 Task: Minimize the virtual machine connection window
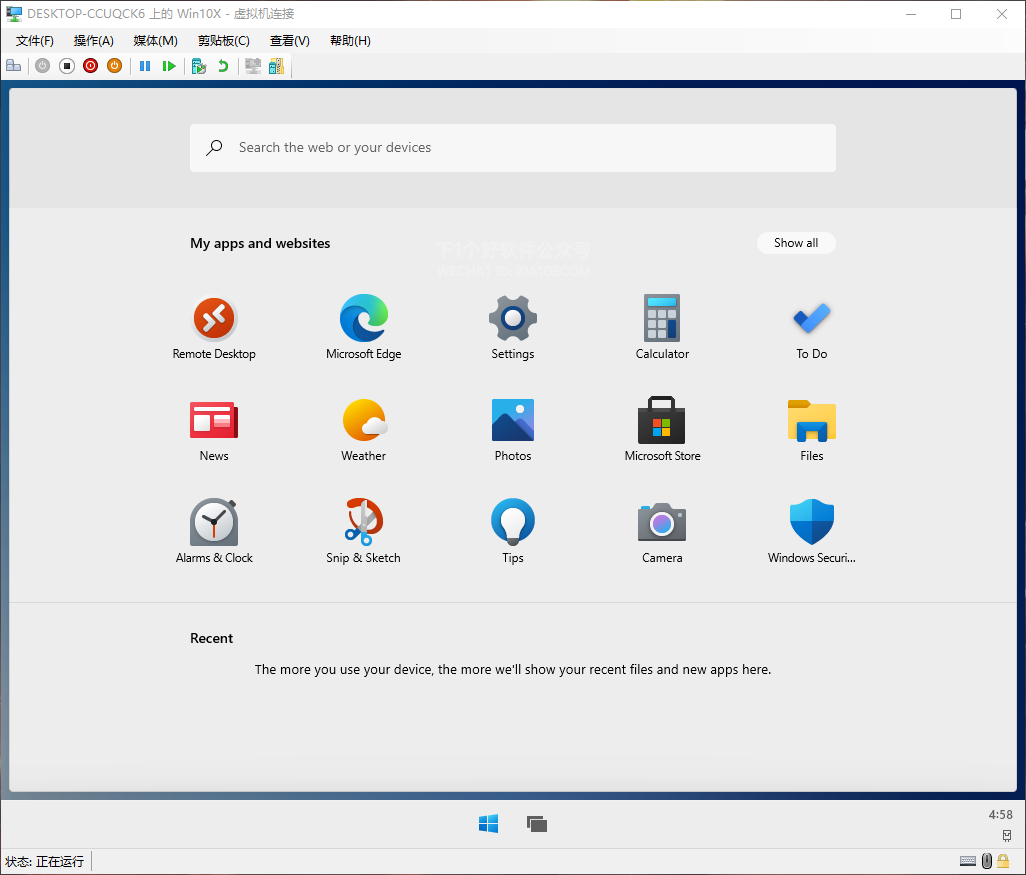click(911, 14)
